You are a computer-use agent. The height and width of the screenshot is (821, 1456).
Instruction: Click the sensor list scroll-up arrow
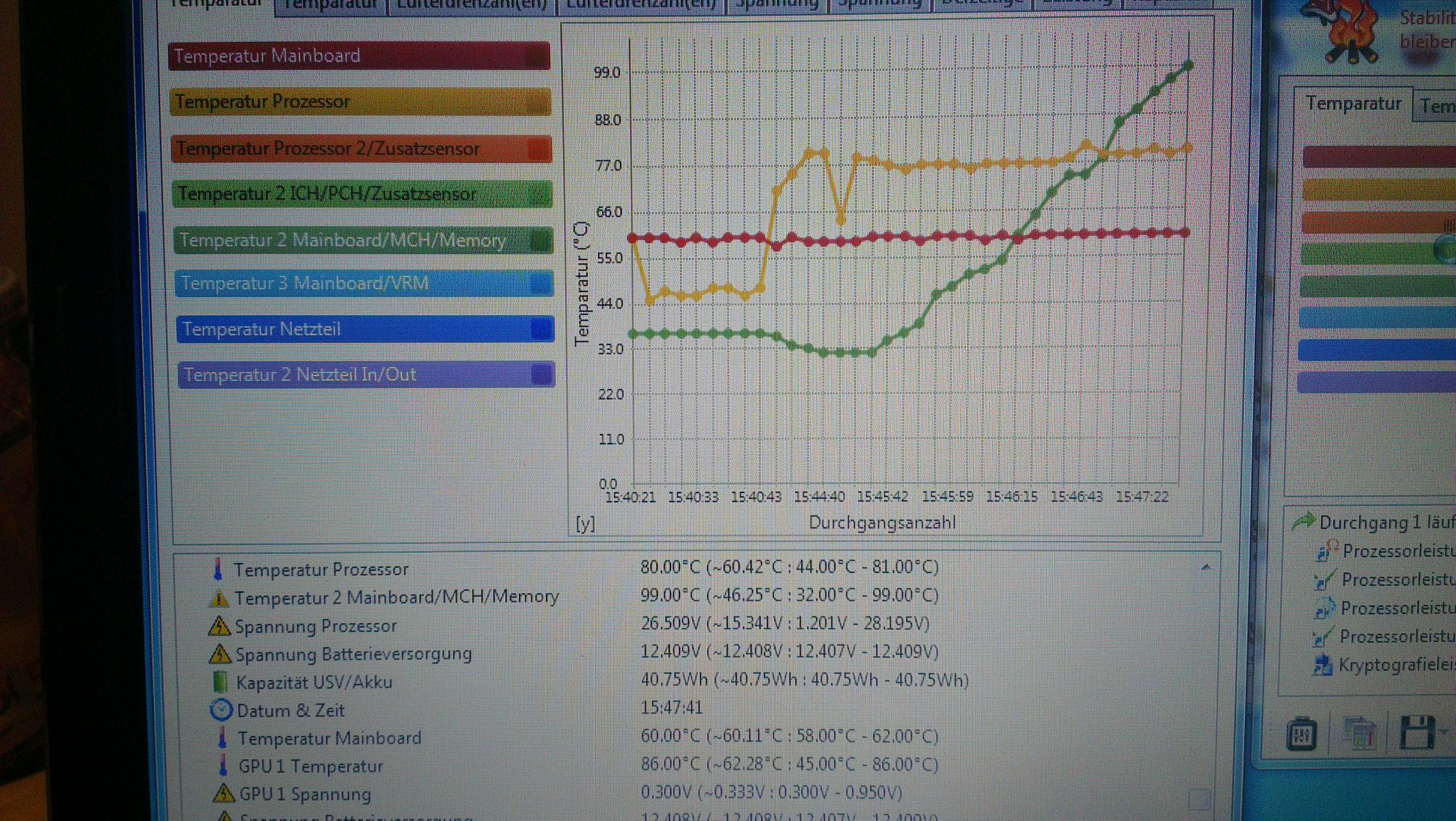1205,567
